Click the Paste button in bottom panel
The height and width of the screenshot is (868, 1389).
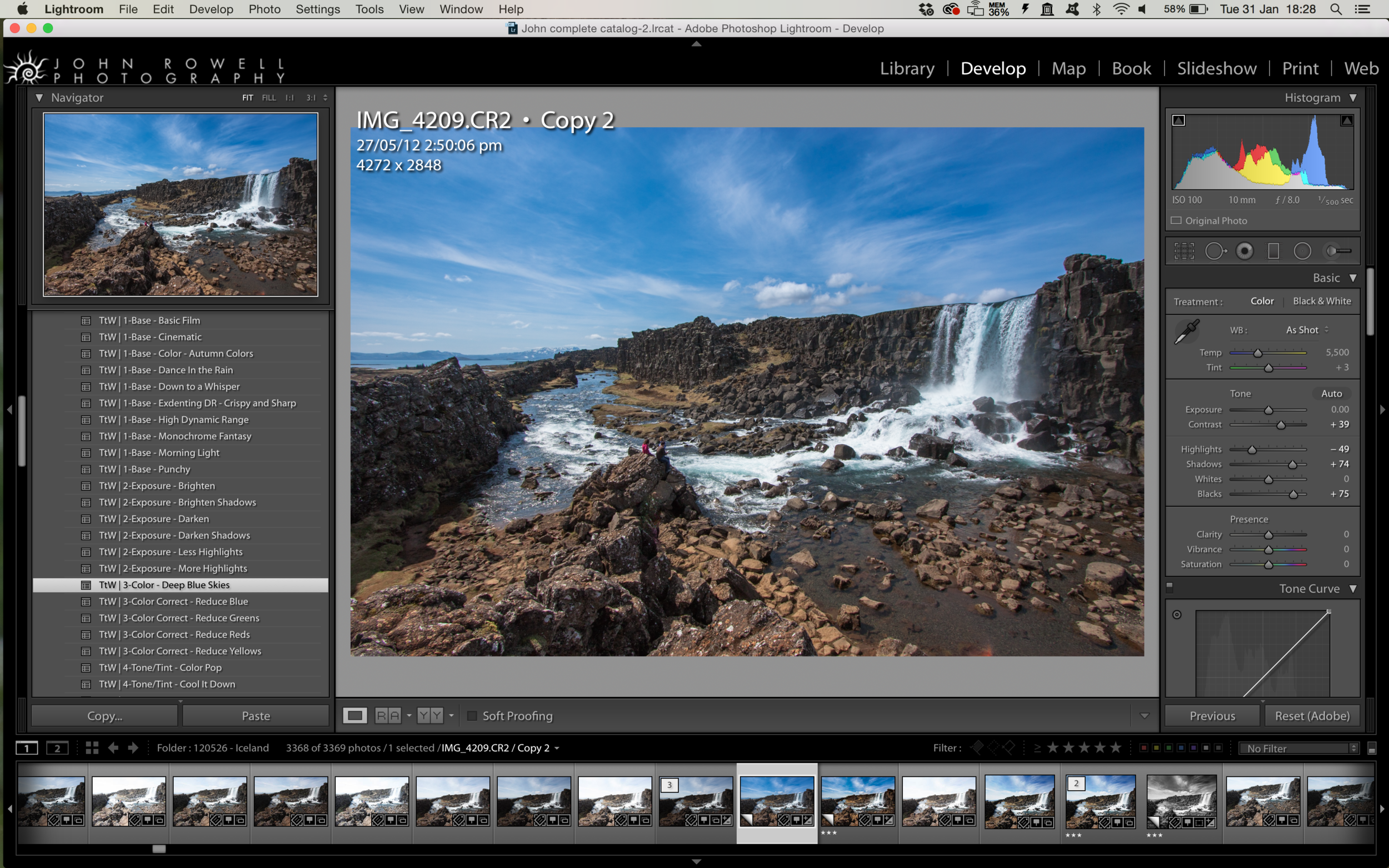click(254, 715)
